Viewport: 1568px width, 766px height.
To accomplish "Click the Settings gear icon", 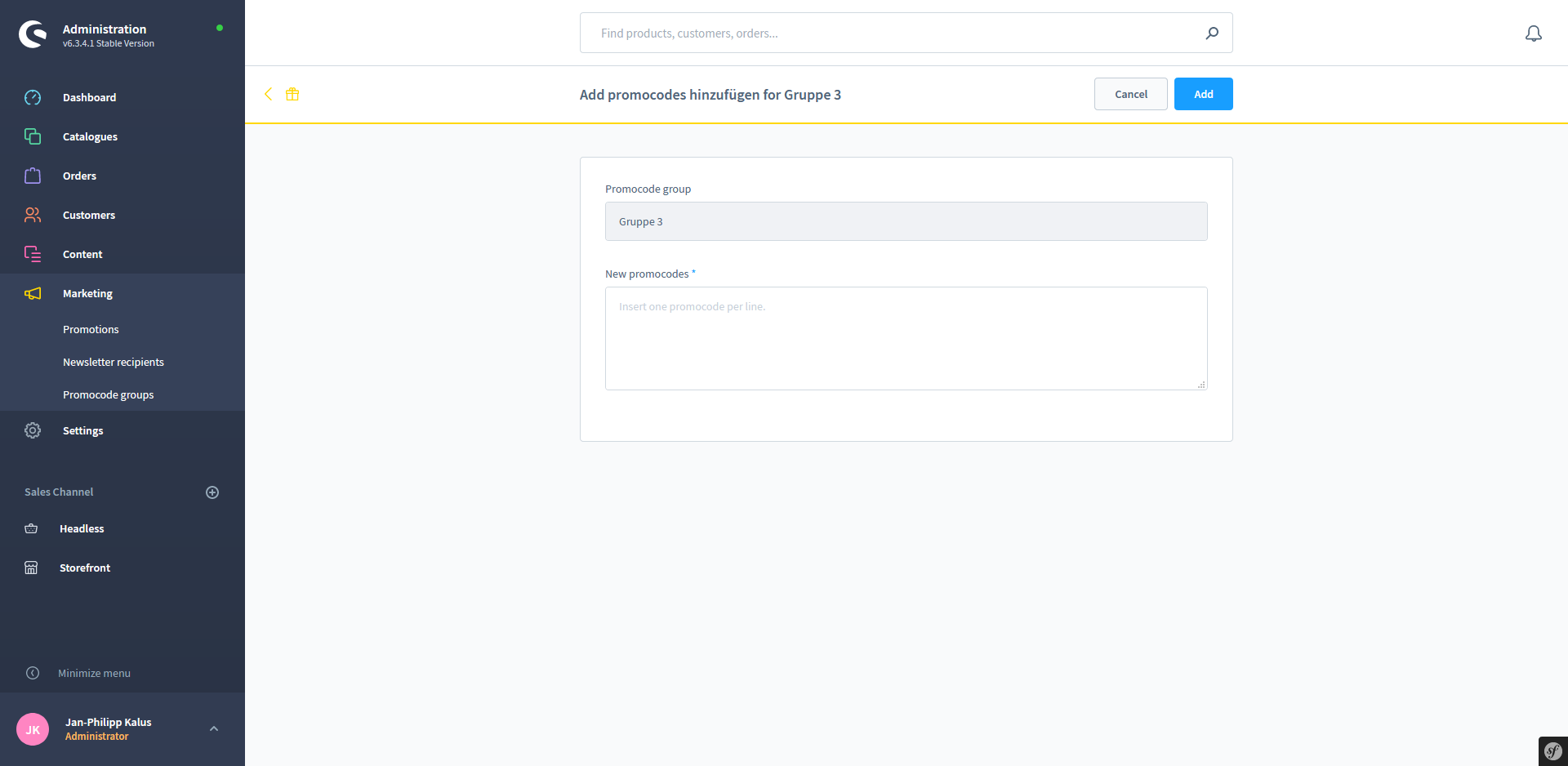I will pos(33,430).
